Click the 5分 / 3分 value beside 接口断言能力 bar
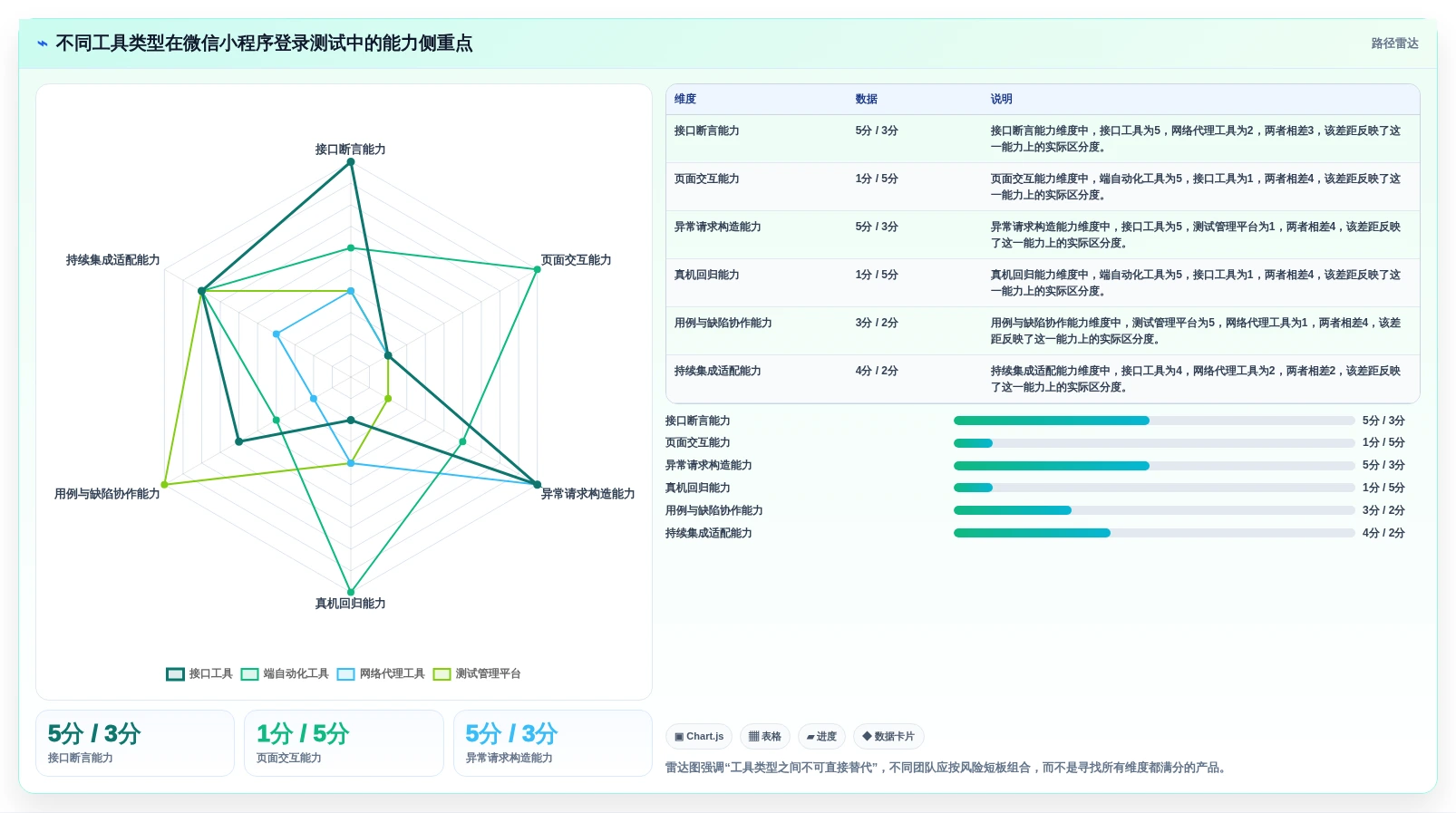Image resolution: width=1456 pixels, height=813 pixels. [1383, 421]
